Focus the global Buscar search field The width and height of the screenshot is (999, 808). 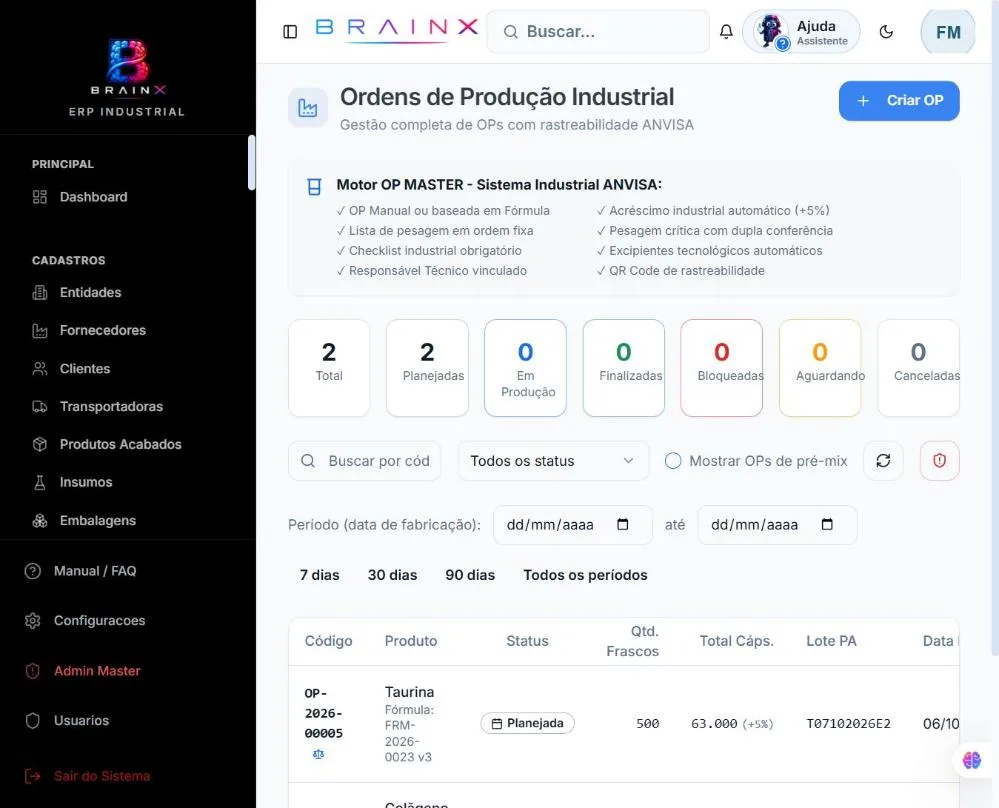(598, 31)
